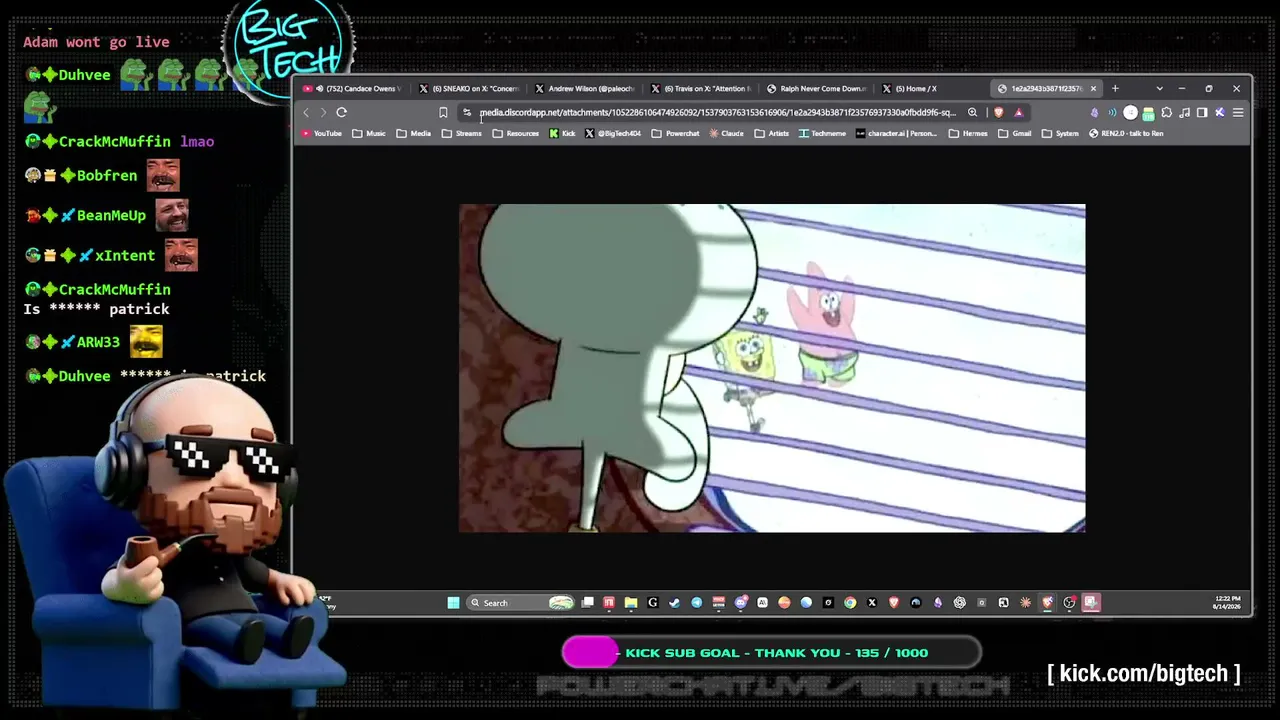
Task: Bookmark this page using the bookmark icon
Action: [x=443, y=113]
